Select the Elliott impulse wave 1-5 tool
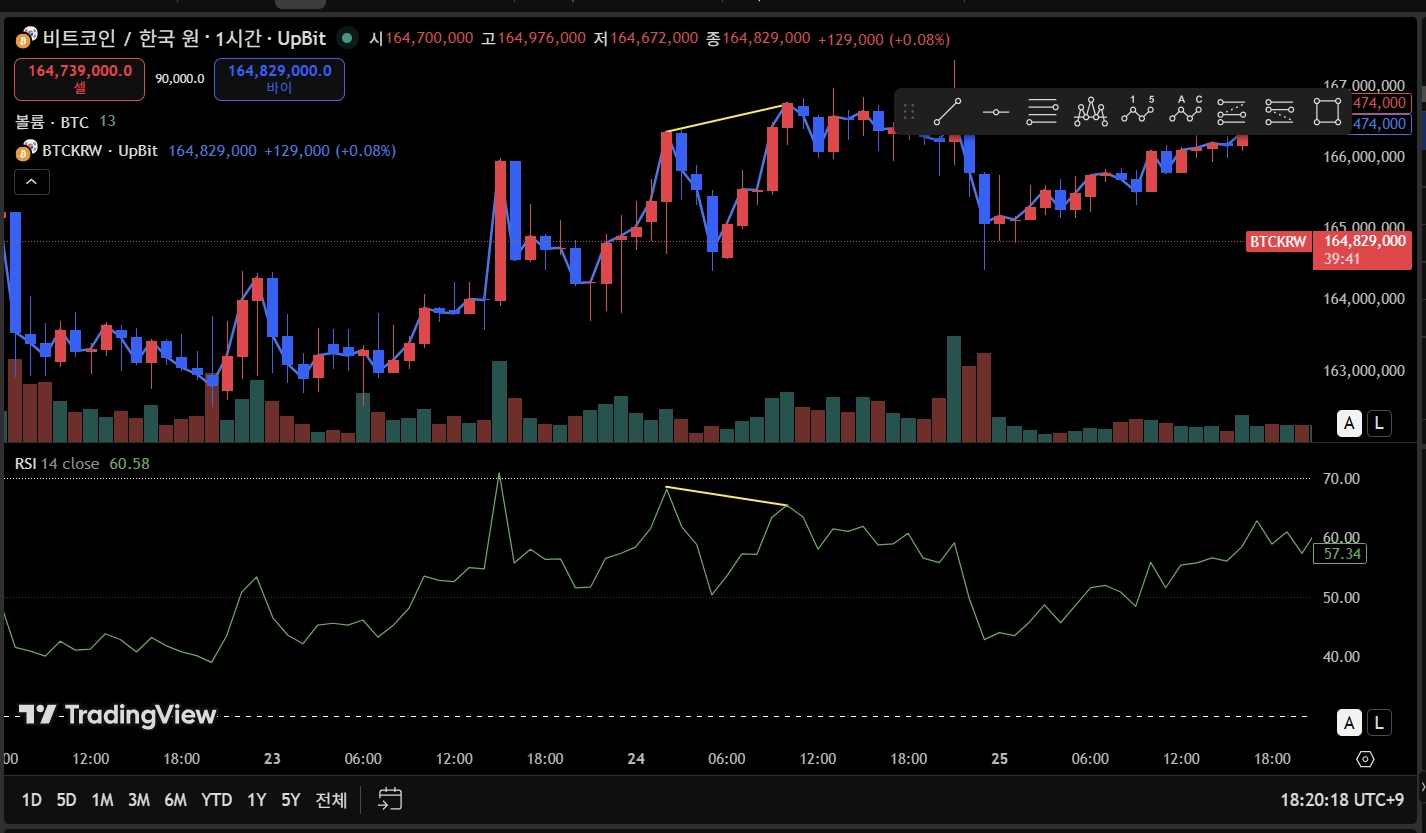 click(1138, 112)
